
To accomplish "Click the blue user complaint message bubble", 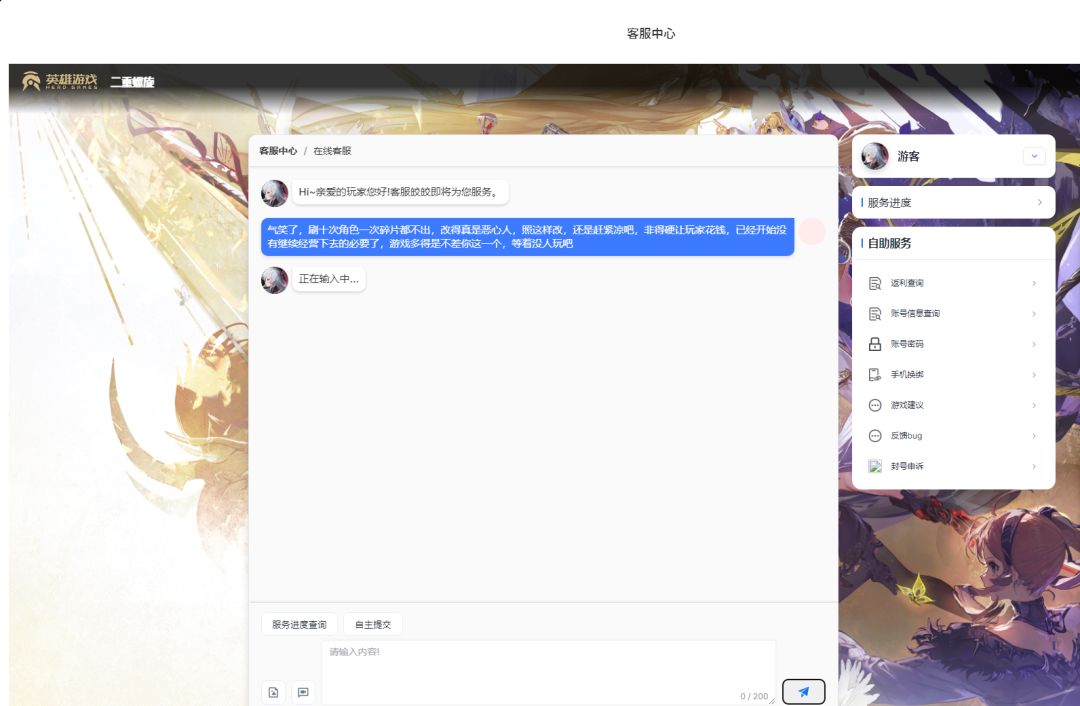I will tap(528, 237).
